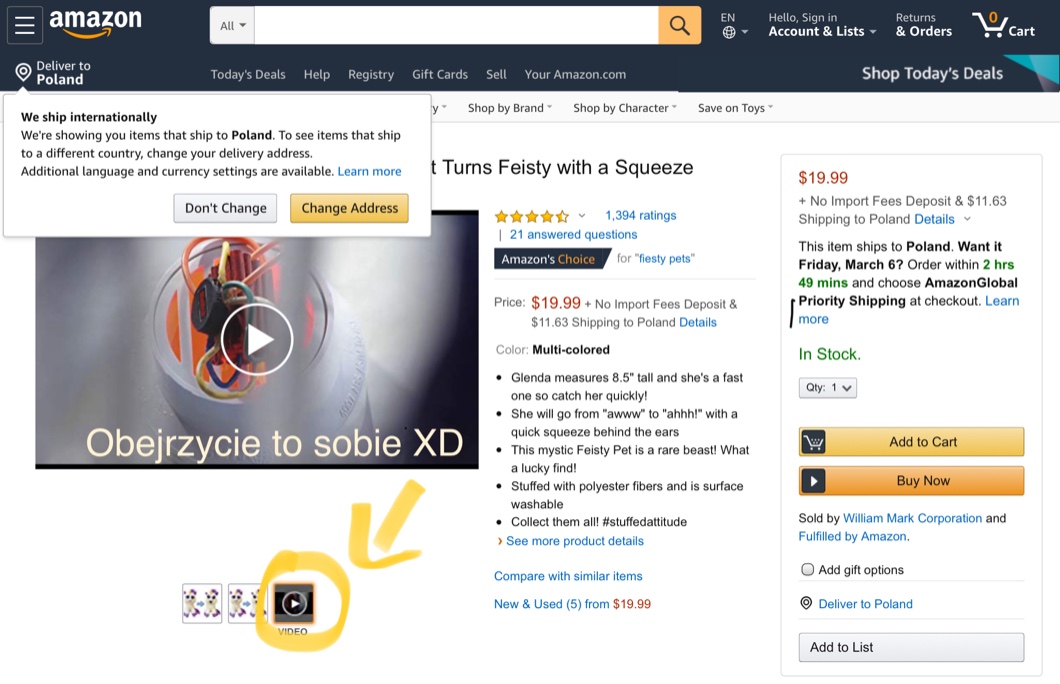The width and height of the screenshot is (1060, 684).
Task: Open the Today's Deals nav item
Action: click(248, 74)
